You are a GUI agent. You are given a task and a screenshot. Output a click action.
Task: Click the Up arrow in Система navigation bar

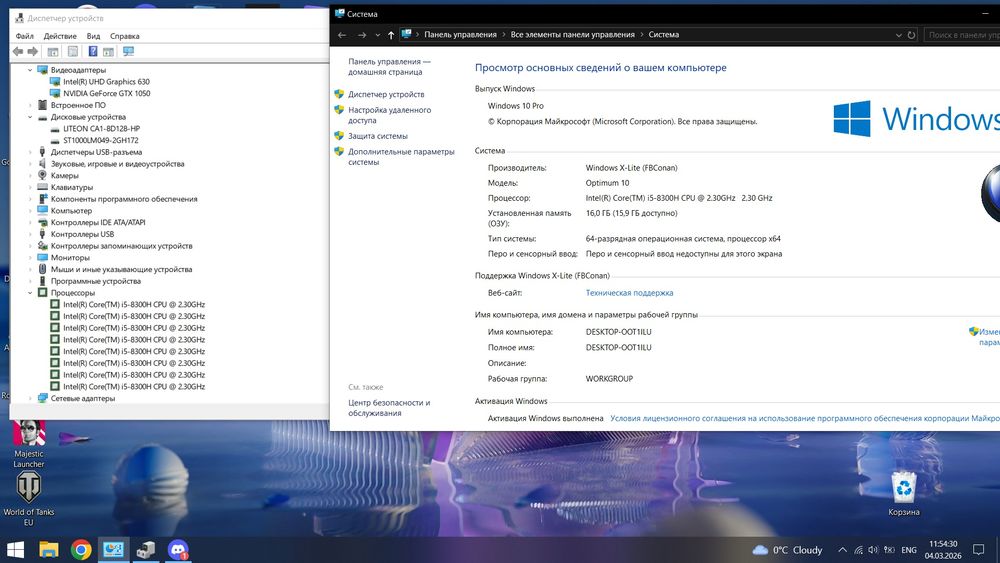[391, 35]
